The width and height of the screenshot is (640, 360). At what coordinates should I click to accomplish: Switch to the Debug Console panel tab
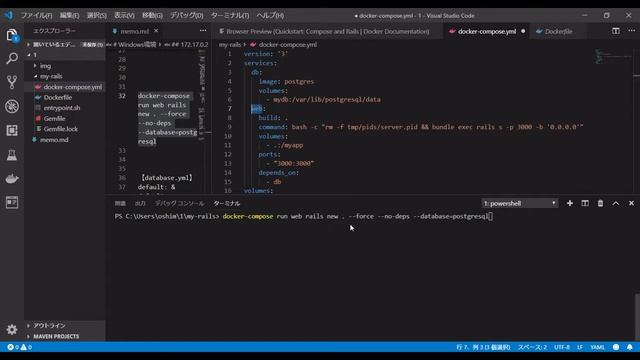pos(179,203)
